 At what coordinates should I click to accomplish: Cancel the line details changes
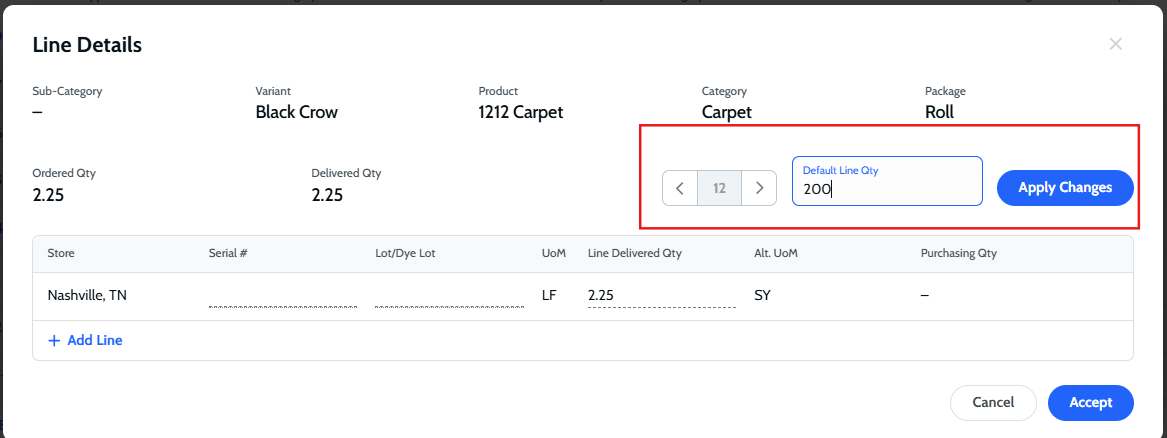tap(993, 402)
